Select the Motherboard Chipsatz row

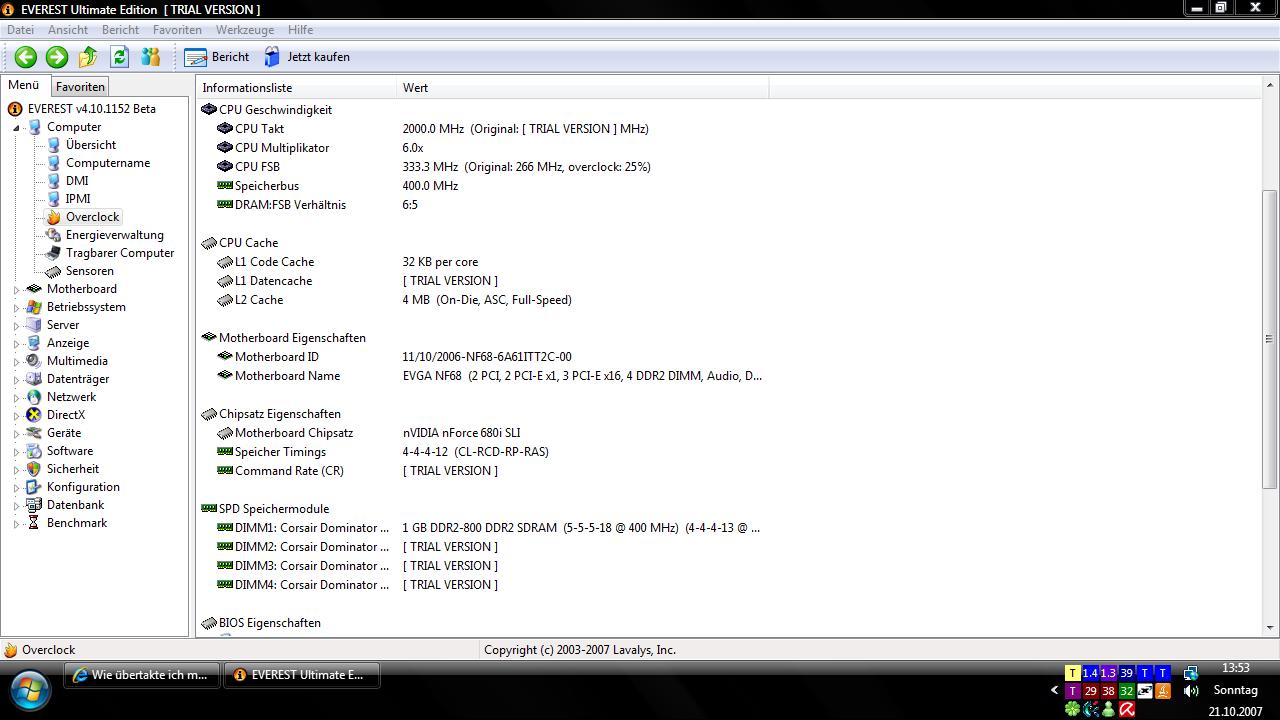point(482,433)
